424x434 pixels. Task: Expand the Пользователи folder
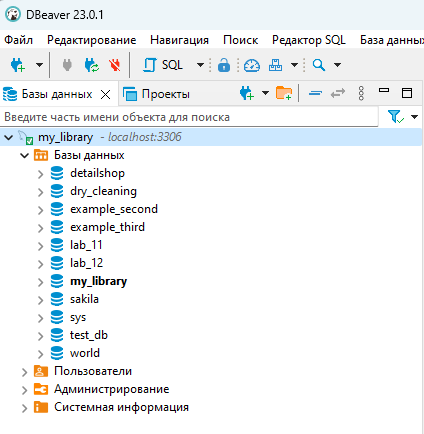coord(24,372)
